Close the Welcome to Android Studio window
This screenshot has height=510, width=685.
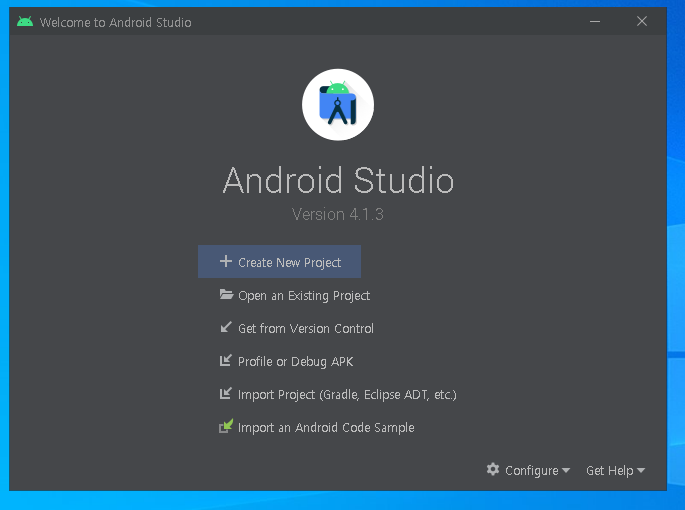642,21
